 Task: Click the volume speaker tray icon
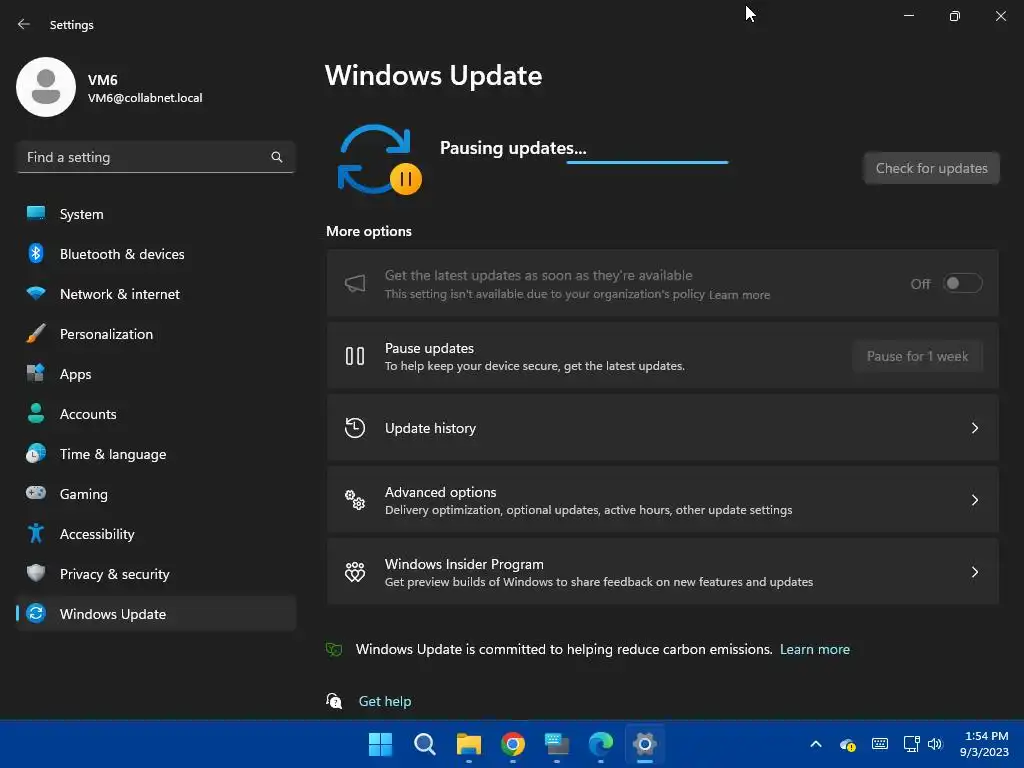click(935, 744)
